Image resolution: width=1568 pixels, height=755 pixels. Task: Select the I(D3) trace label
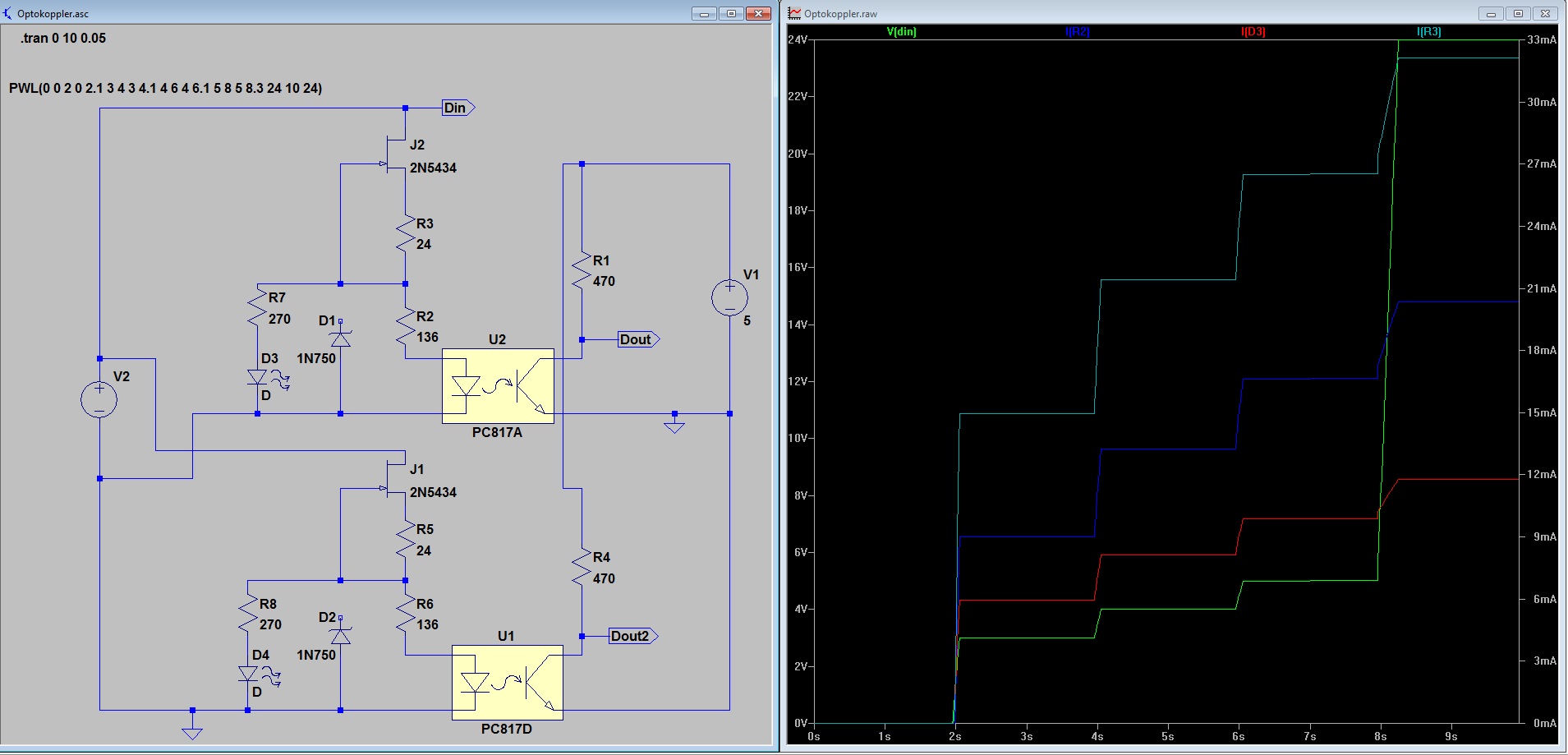point(1253,32)
